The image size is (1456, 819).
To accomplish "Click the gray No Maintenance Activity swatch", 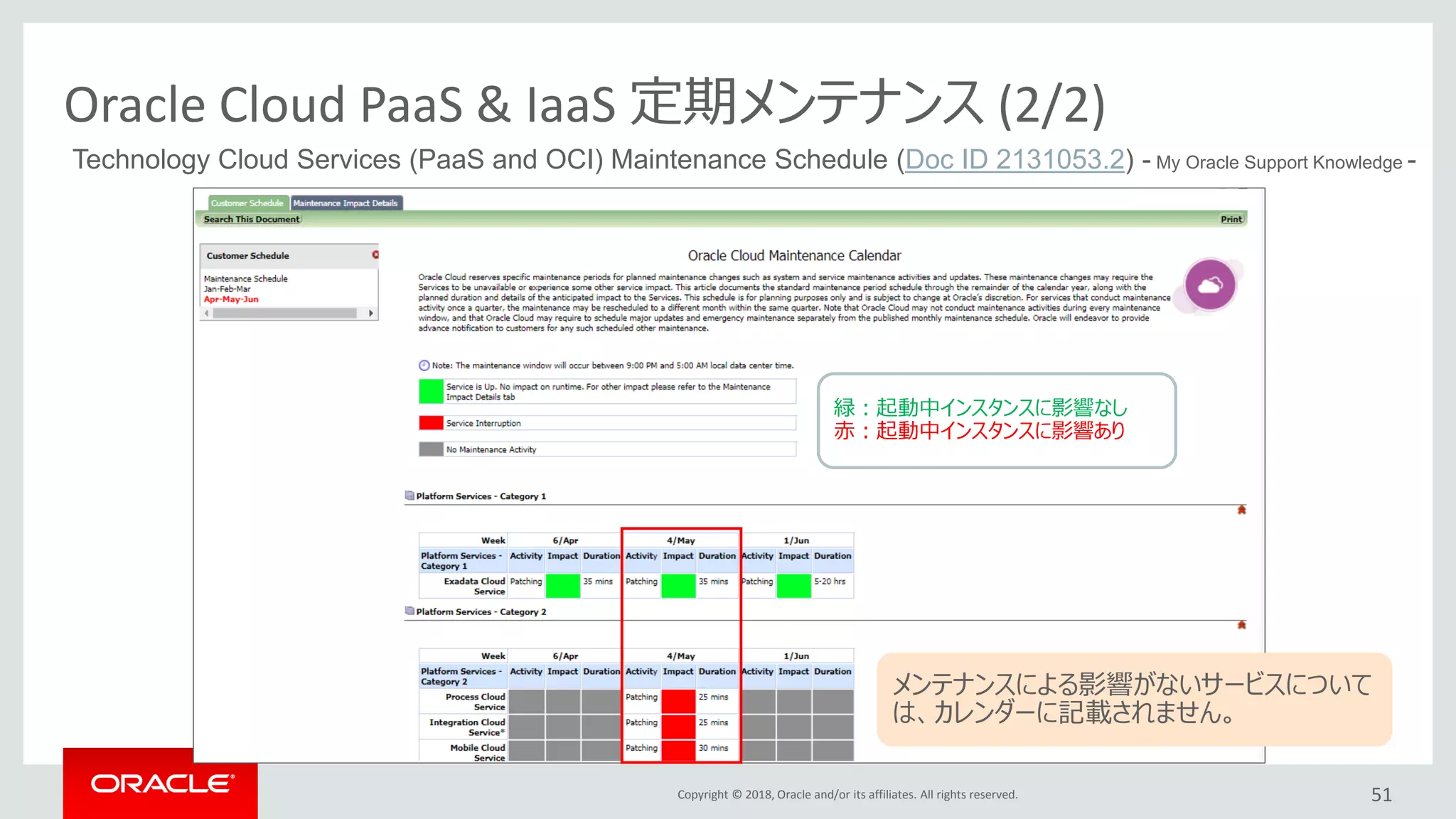I will [x=431, y=449].
